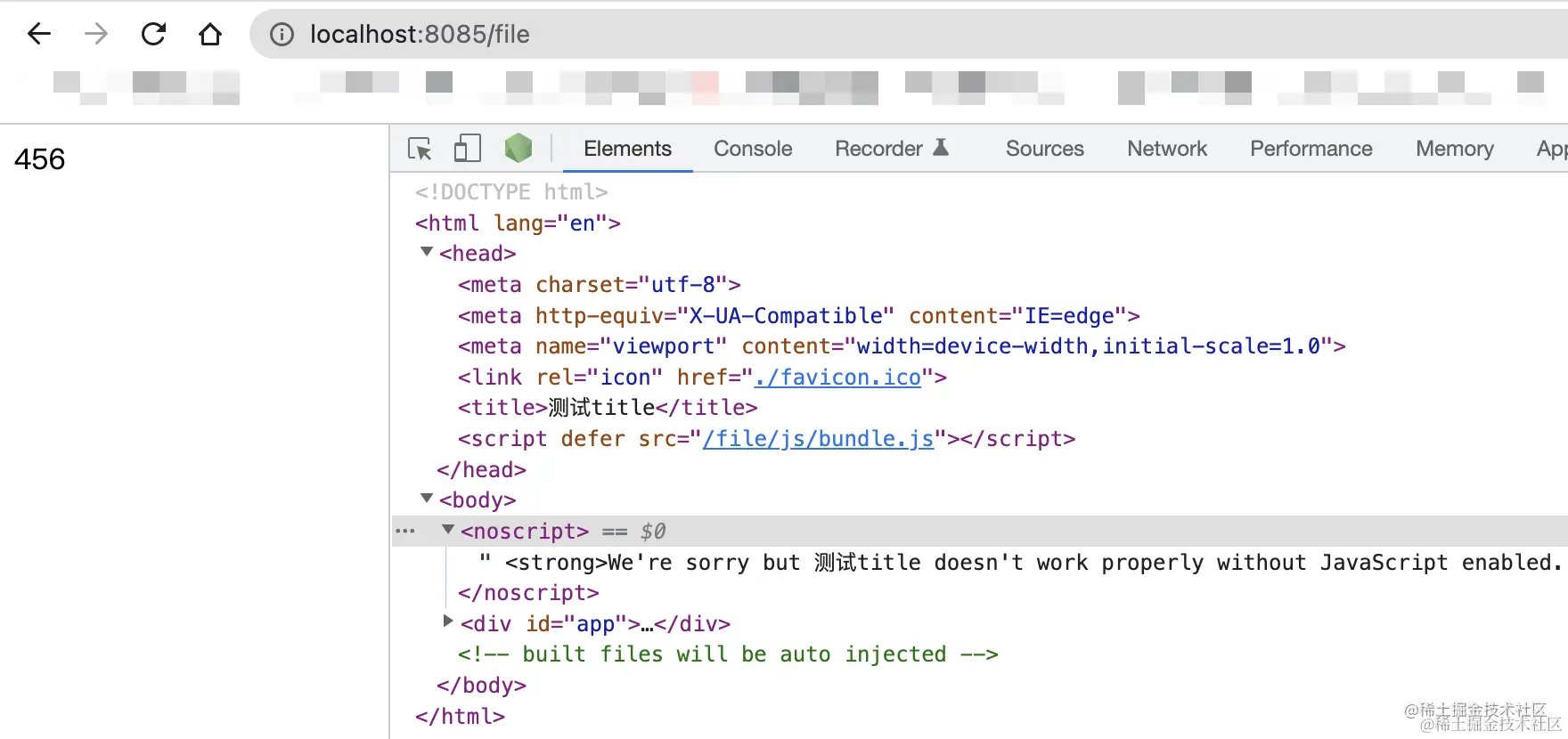Open the Sources tab
This screenshot has height=739, width=1568.
[1045, 149]
